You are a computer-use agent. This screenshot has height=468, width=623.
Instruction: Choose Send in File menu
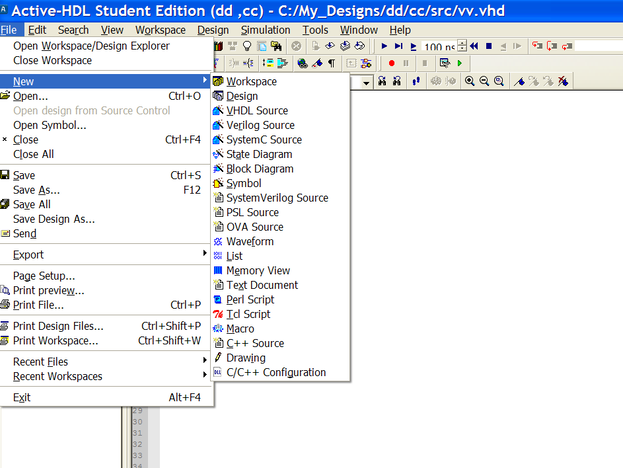pyautogui.click(x=105, y=234)
